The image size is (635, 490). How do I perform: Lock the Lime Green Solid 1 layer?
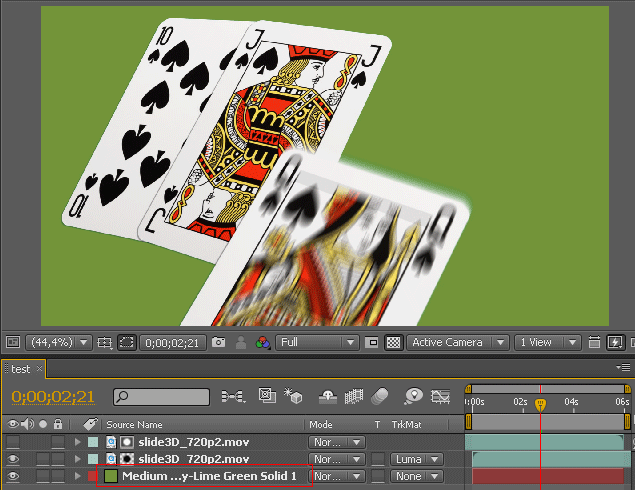click(58, 476)
